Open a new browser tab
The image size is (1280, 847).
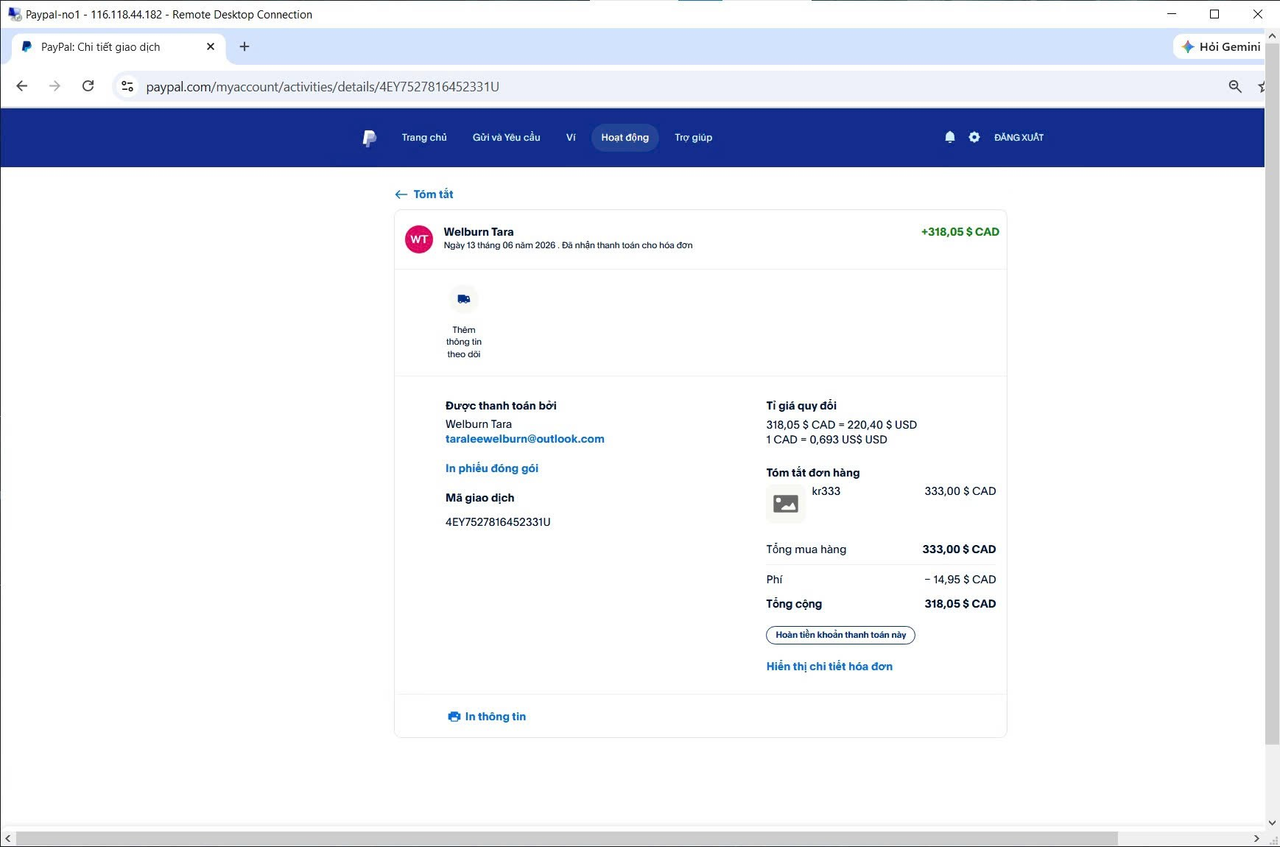point(244,46)
